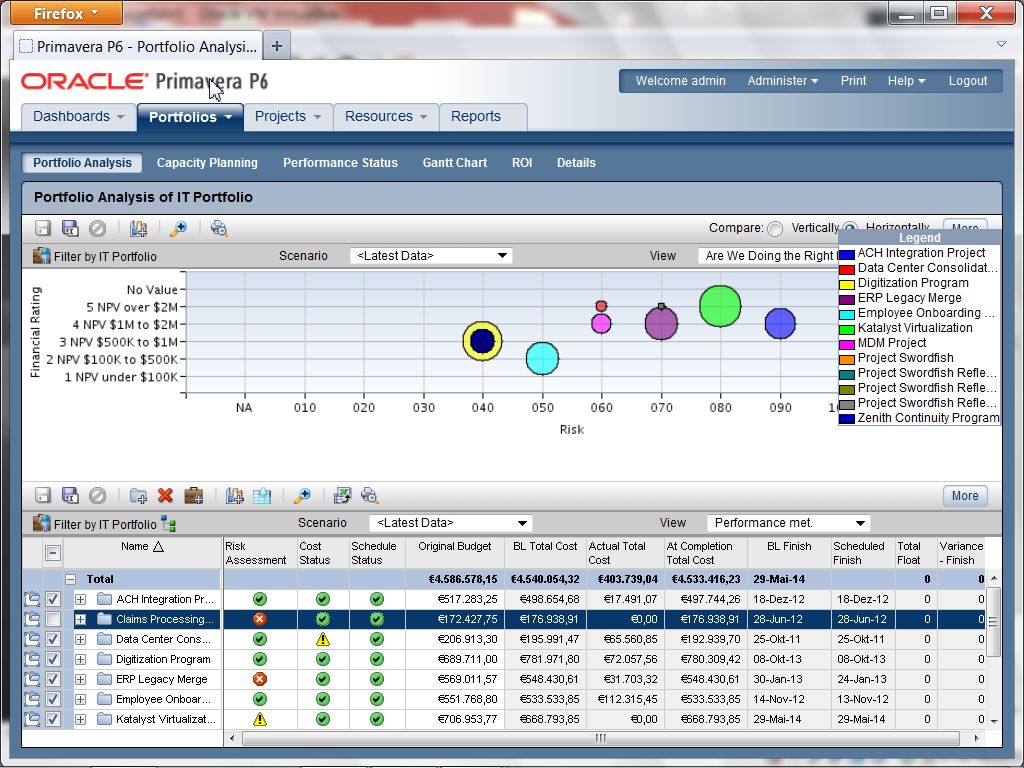The width and height of the screenshot is (1024, 768).
Task: Uncheck the ACH Integration project checkbox
Action: (x=53, y=599)
